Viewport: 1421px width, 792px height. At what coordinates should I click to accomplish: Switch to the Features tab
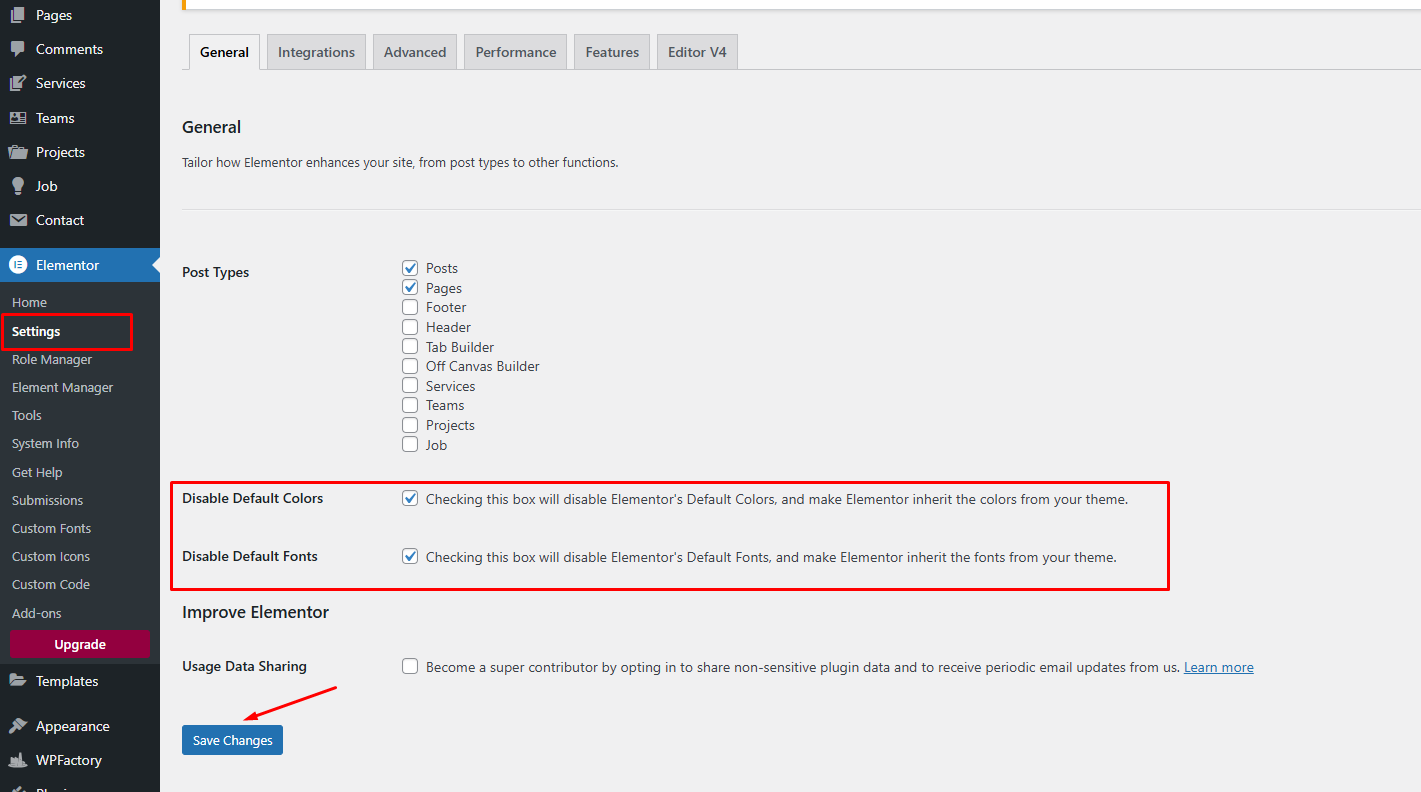[612, 52]
